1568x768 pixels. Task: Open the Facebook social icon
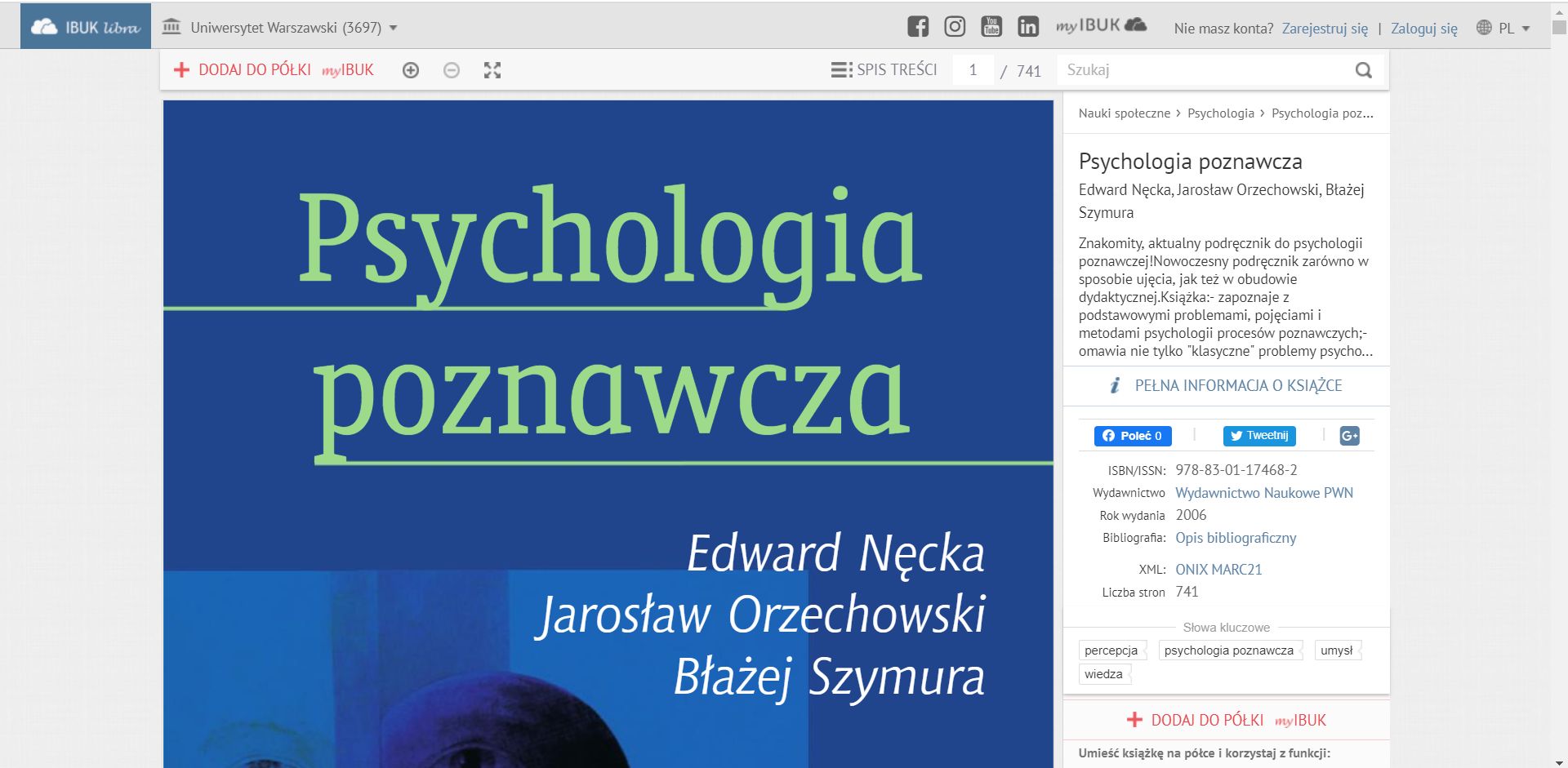(918, 27)
